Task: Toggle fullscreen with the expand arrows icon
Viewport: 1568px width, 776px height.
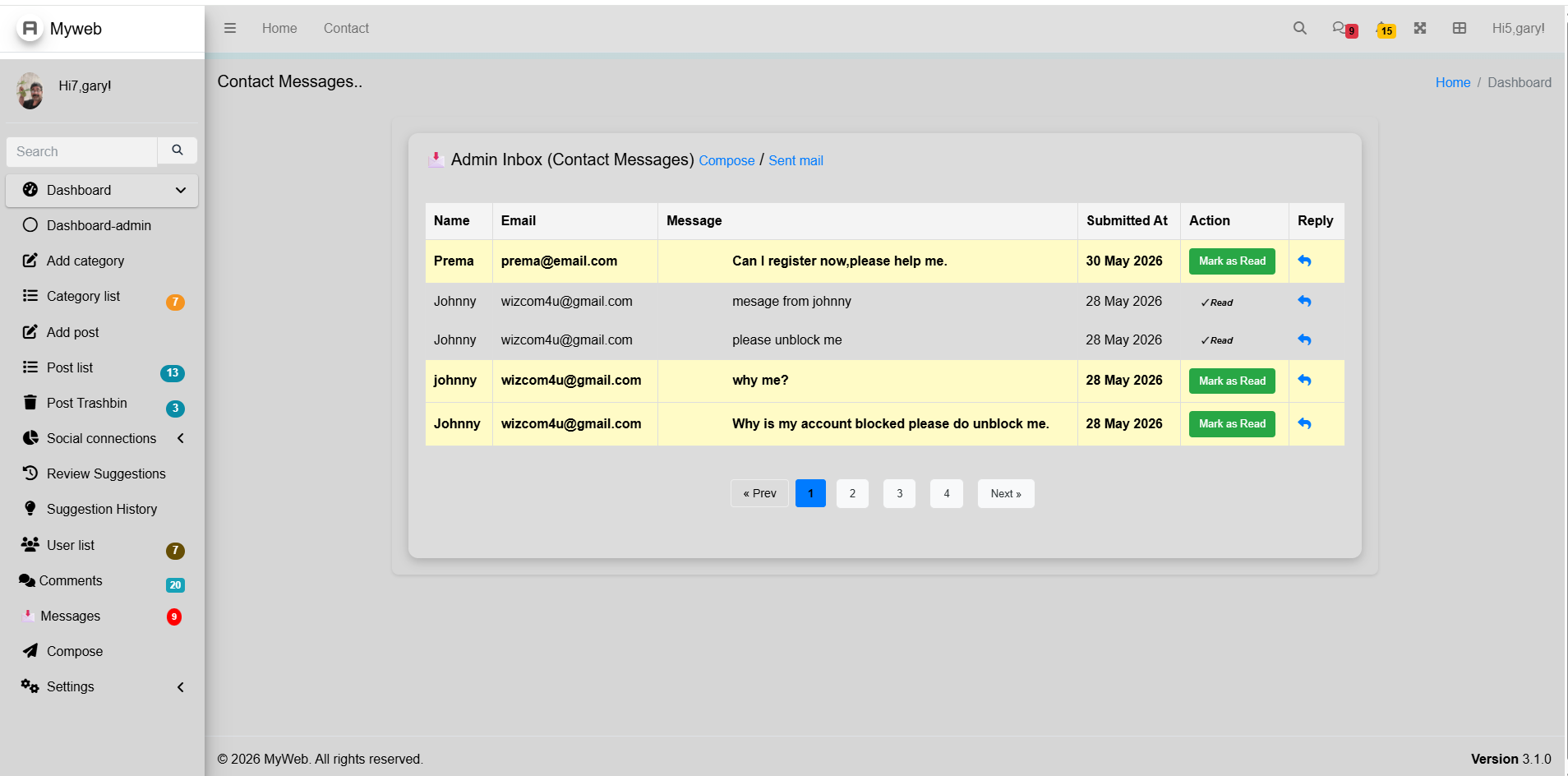Action: pos(1420,28)
